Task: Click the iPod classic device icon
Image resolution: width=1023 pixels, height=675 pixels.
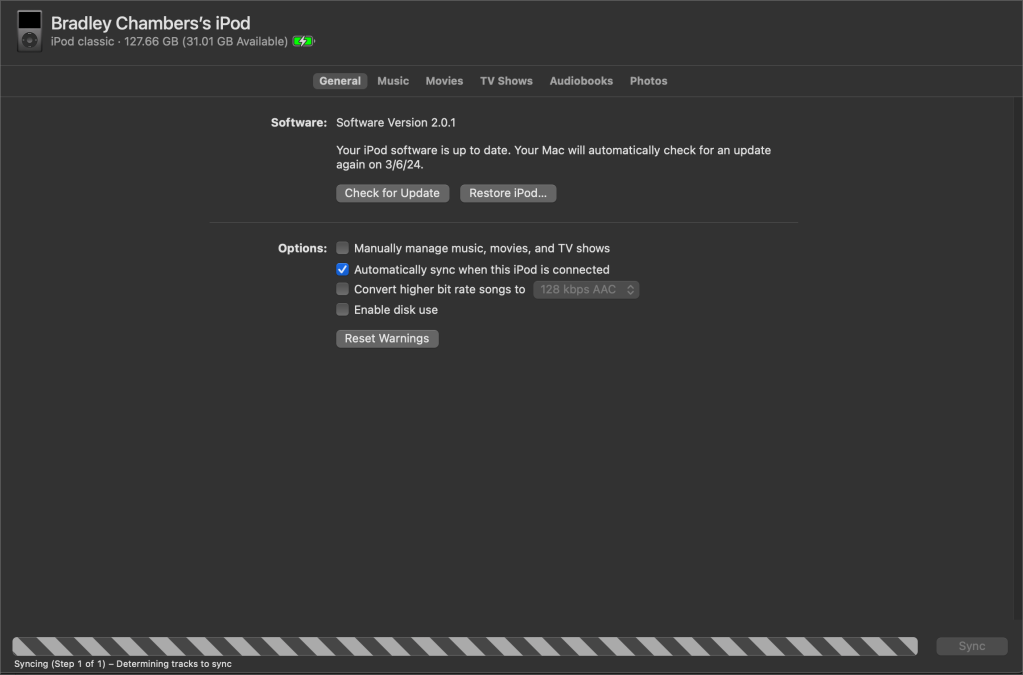Action: pos(30,31)
